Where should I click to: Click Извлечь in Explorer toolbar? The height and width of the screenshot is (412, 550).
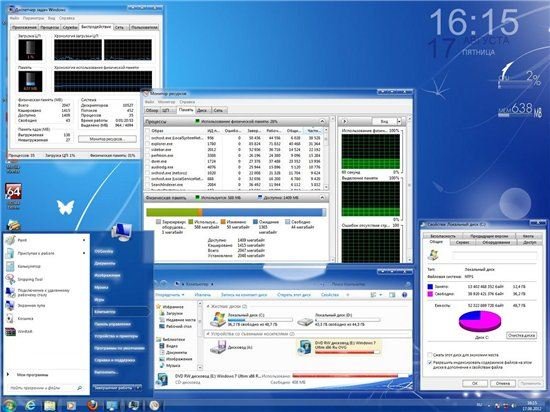pos(202,295)
